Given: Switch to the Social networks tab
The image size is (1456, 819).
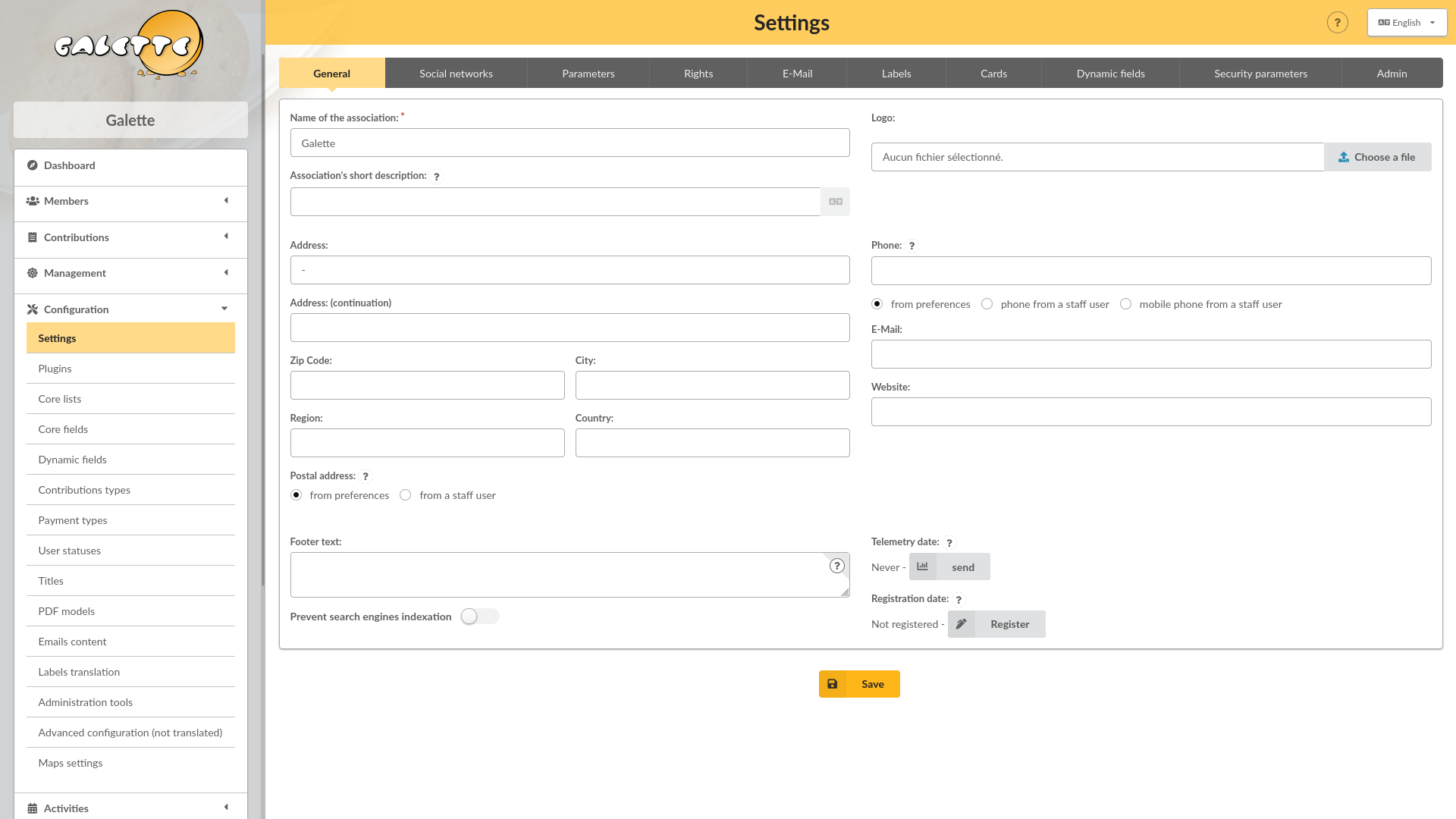Looking at the screenshot, I should (457, 74).
